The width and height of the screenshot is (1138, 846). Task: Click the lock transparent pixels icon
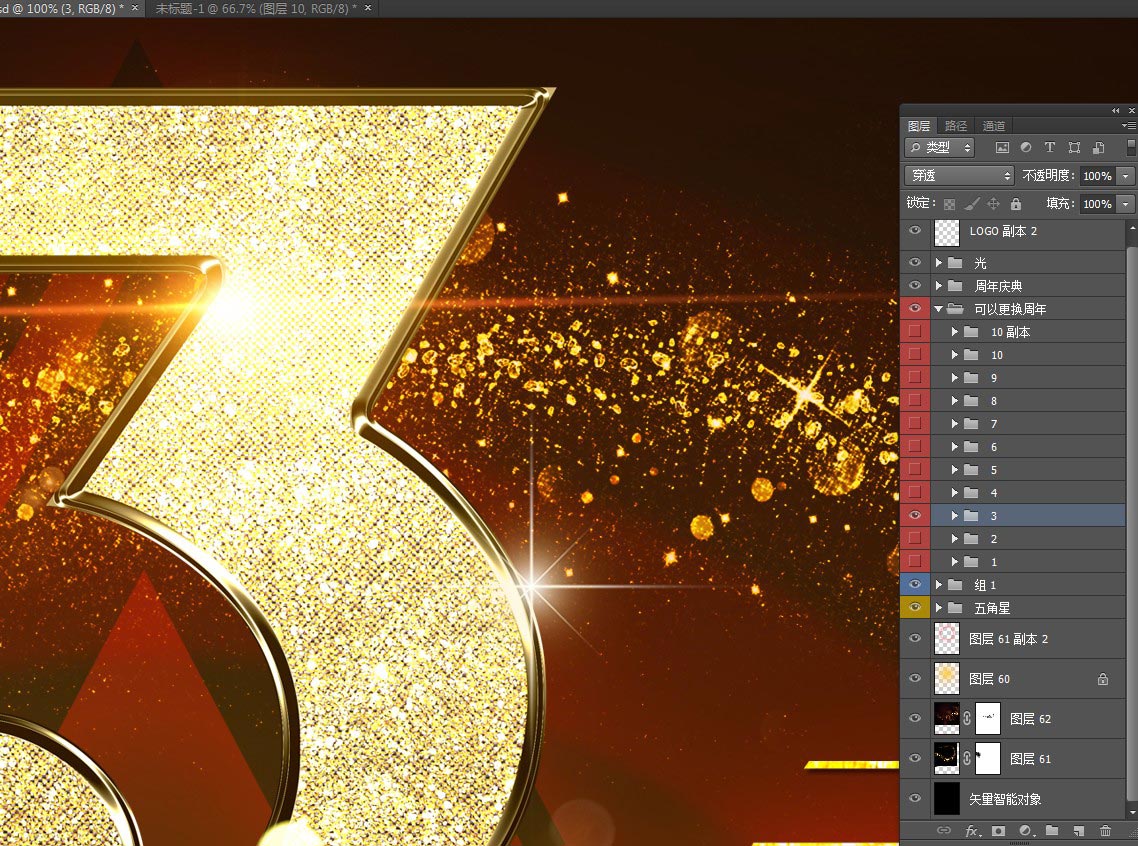click(x=949, y=204)
